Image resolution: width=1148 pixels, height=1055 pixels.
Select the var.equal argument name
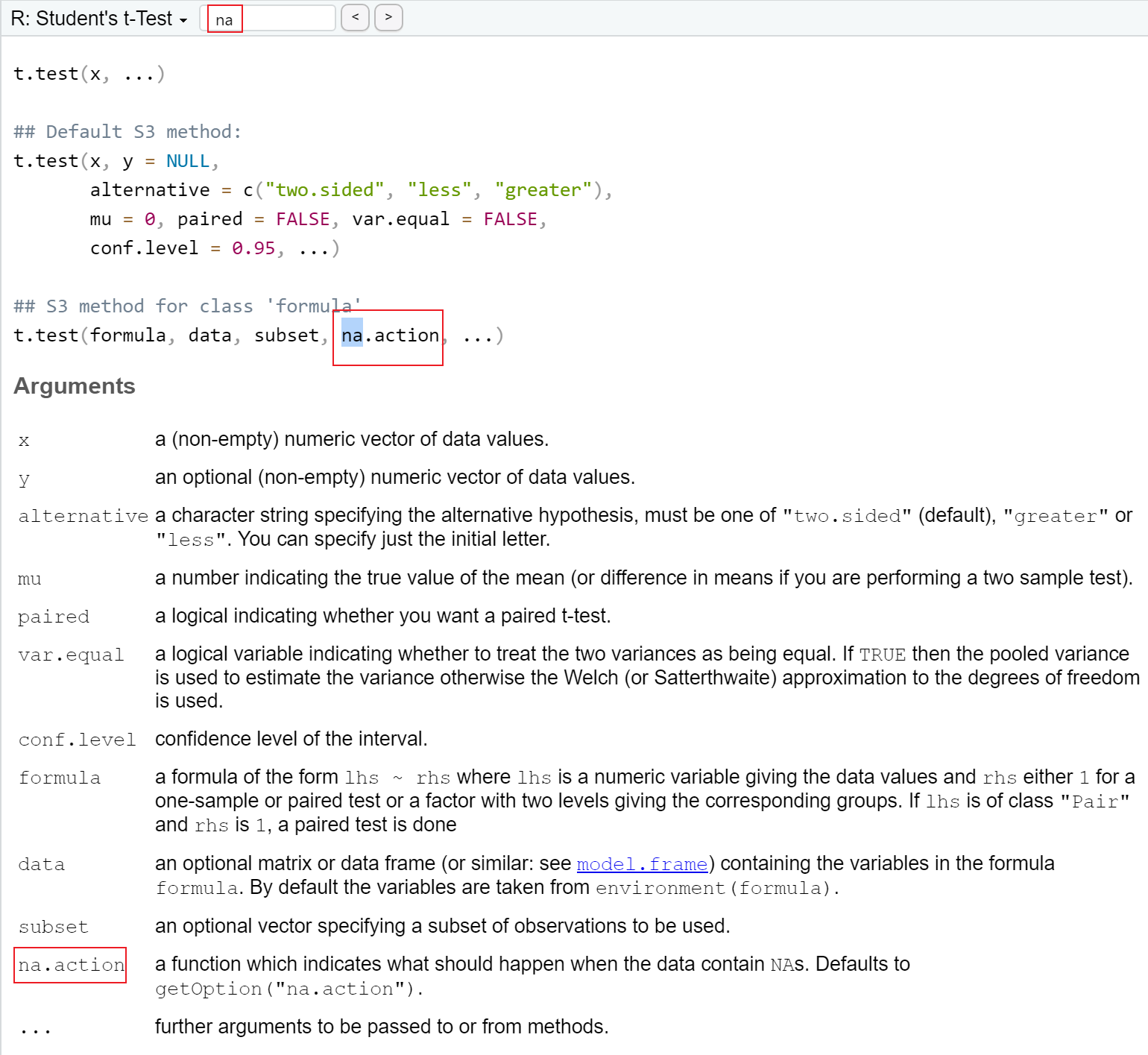pyautogui.click(x=71, y=655)
